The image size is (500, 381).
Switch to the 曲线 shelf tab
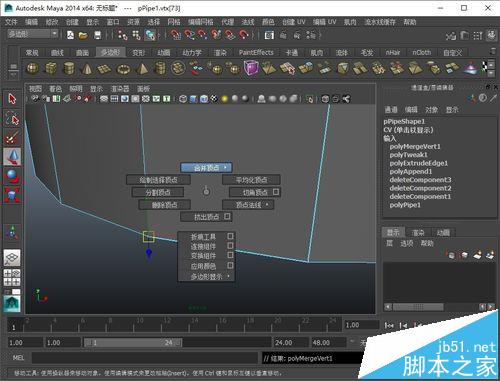(x=57, y=53)
